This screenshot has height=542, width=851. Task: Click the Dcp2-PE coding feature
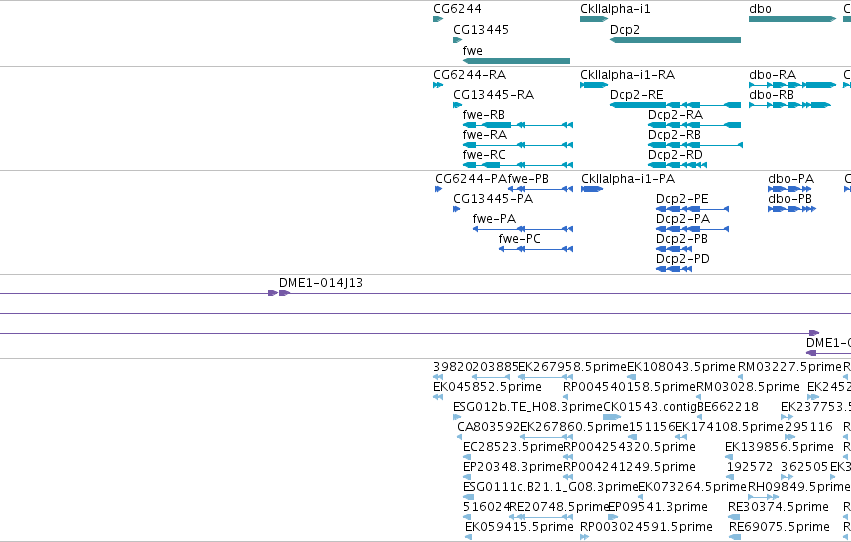693,209
